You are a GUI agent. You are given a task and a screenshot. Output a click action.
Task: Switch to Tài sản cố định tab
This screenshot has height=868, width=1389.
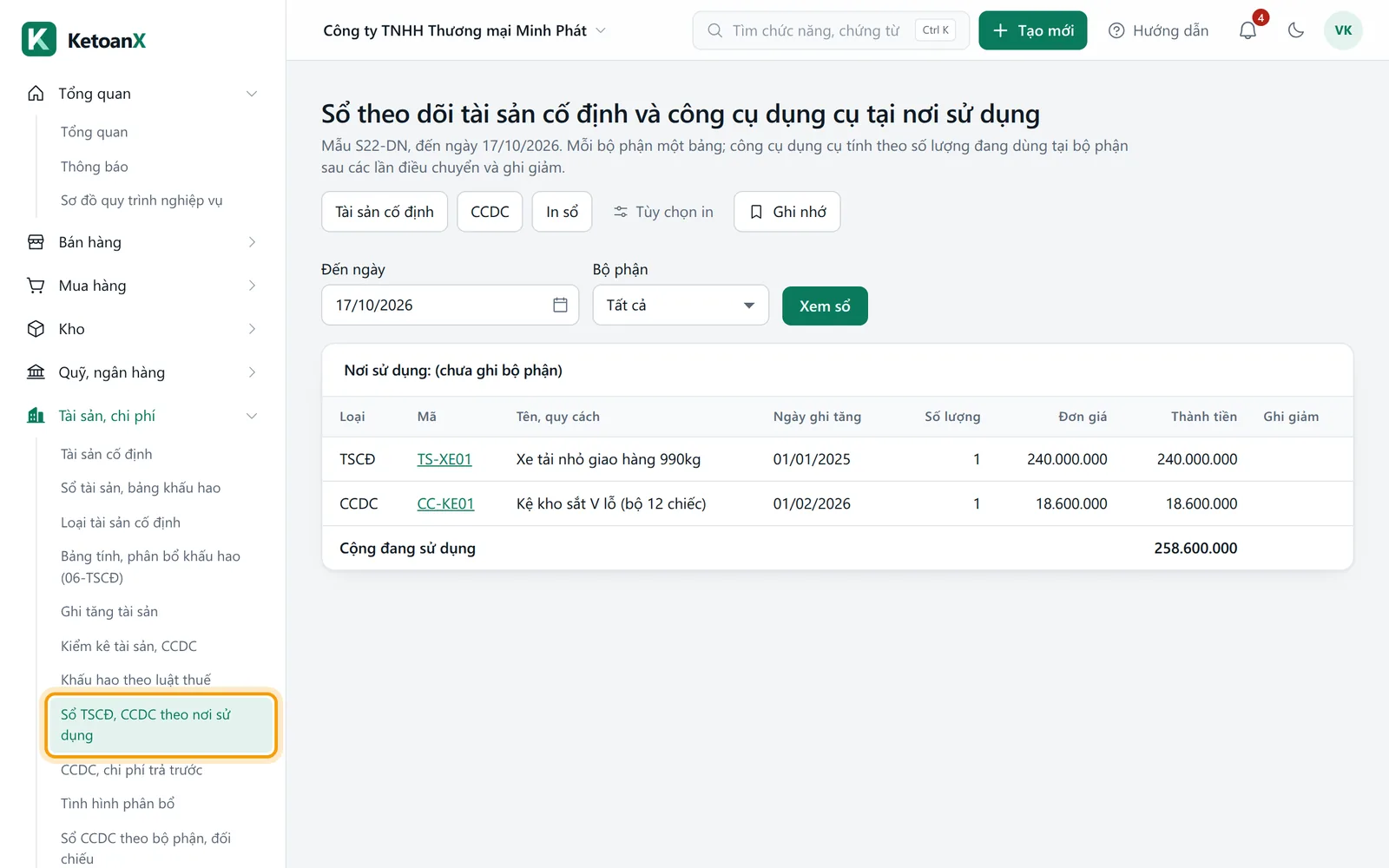pos(385,212)
